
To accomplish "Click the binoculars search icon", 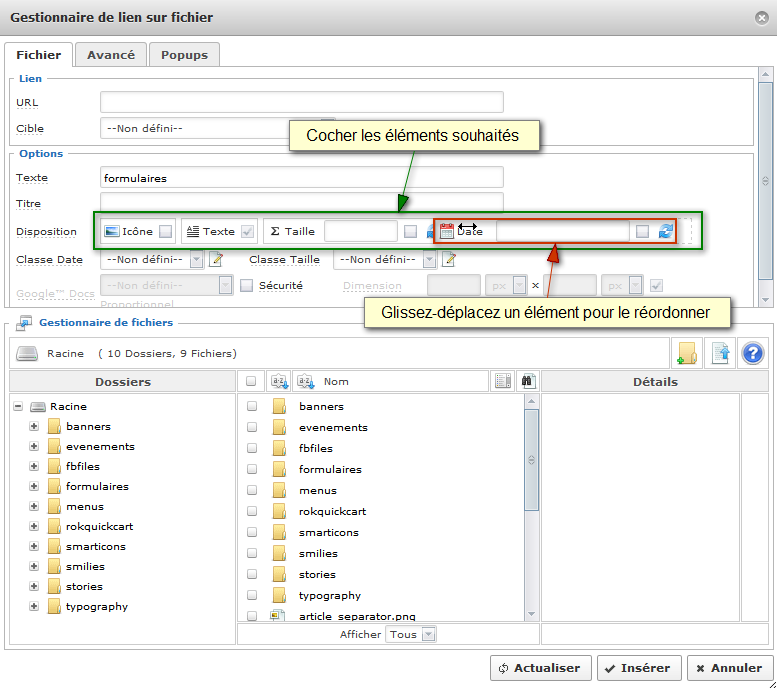I will (x=528, y=381).
